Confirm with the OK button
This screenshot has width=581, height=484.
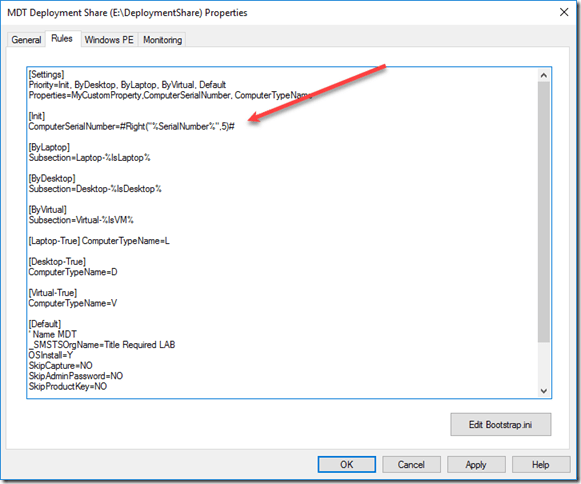point(346,464)
